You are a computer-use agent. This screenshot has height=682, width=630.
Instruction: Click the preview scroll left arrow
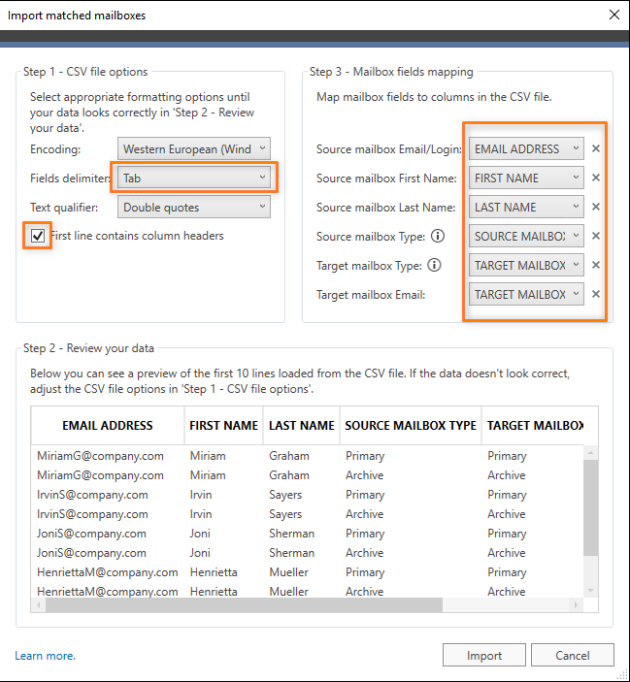click(x=39, y=605)
